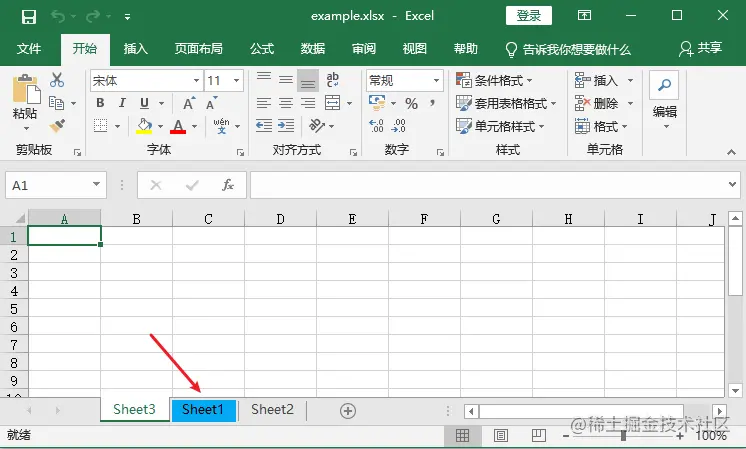This screenshot has width=746, height=449.
Task: Open the font color dropdown arrow
Action: (x=195, y=127)
